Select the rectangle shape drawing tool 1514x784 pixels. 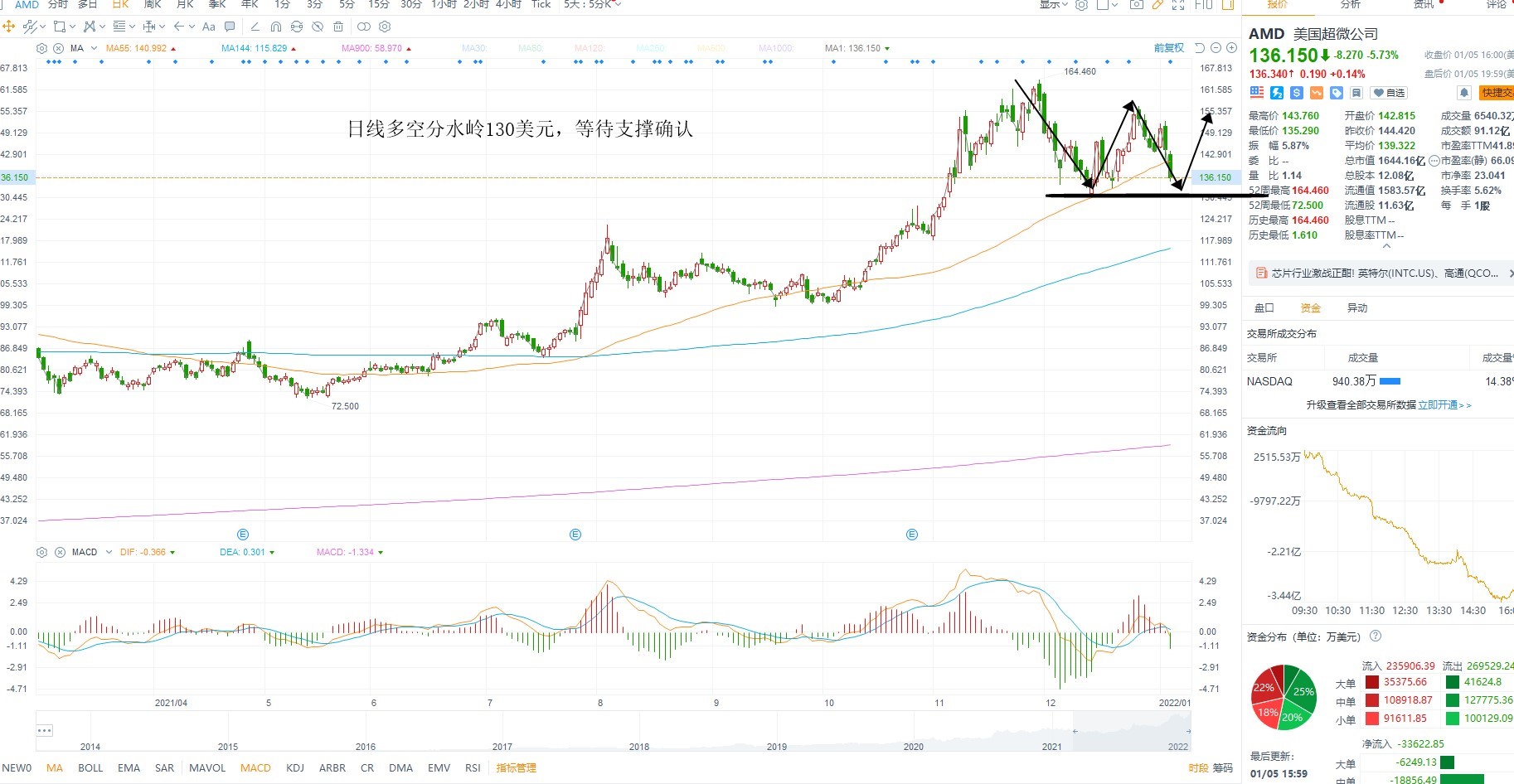(59, 27)
